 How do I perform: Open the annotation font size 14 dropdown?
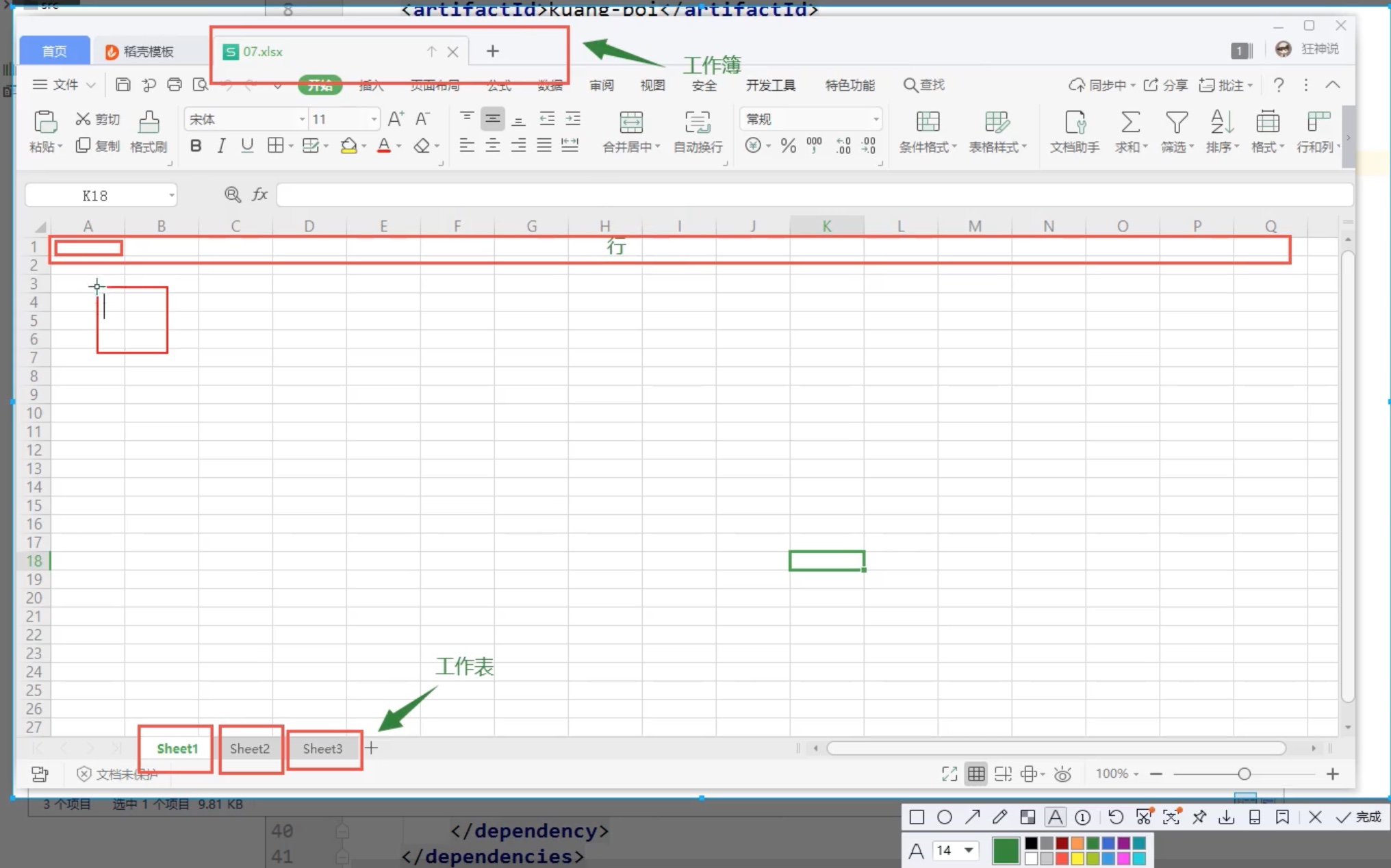(x=969, y=850)
